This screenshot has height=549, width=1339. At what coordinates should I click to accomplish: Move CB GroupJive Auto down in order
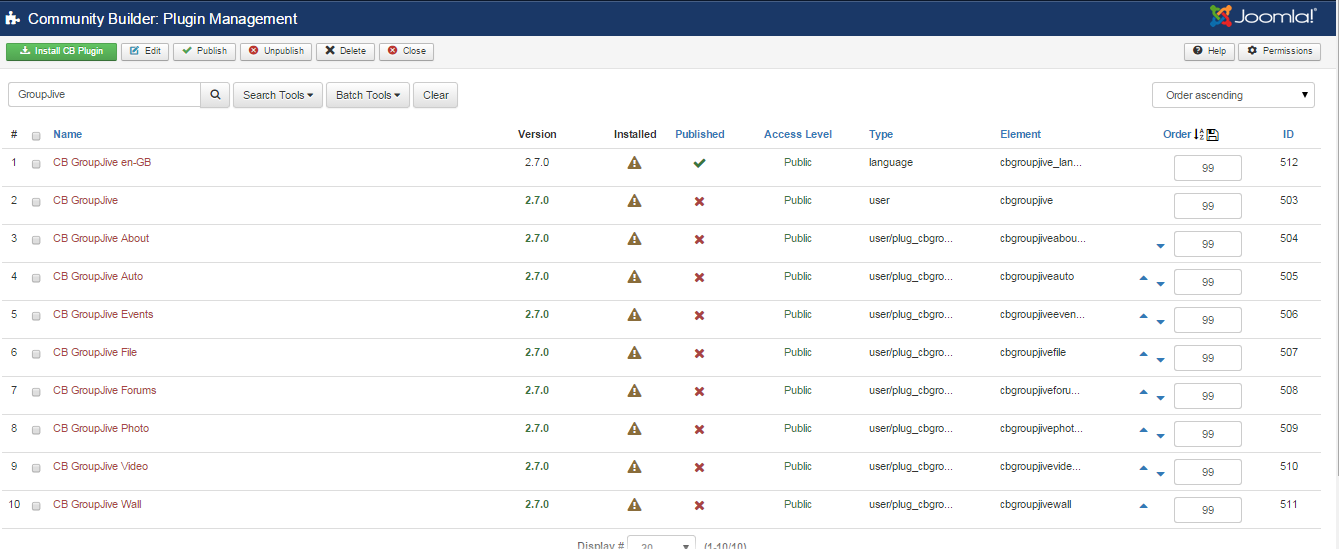[x=1160, y=283]
